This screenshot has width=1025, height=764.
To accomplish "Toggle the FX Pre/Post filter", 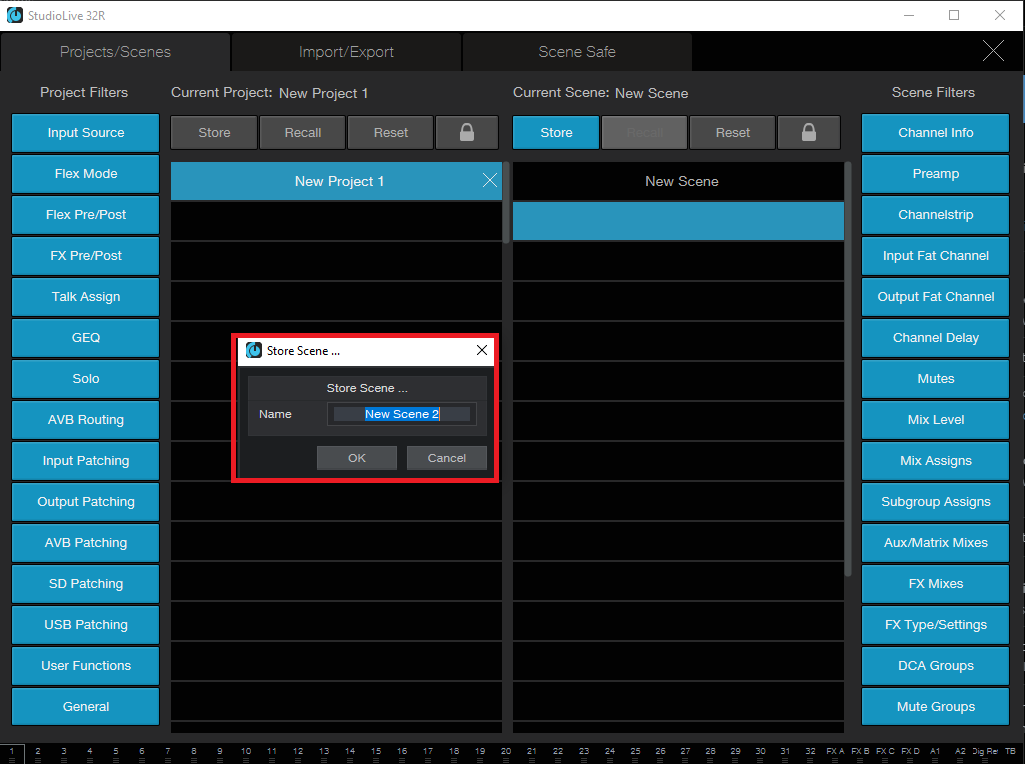I will pos(86,256).
